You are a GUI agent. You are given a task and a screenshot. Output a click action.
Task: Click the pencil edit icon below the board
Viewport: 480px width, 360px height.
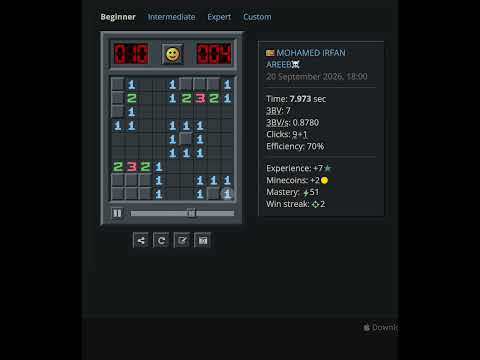click(182, 240)
